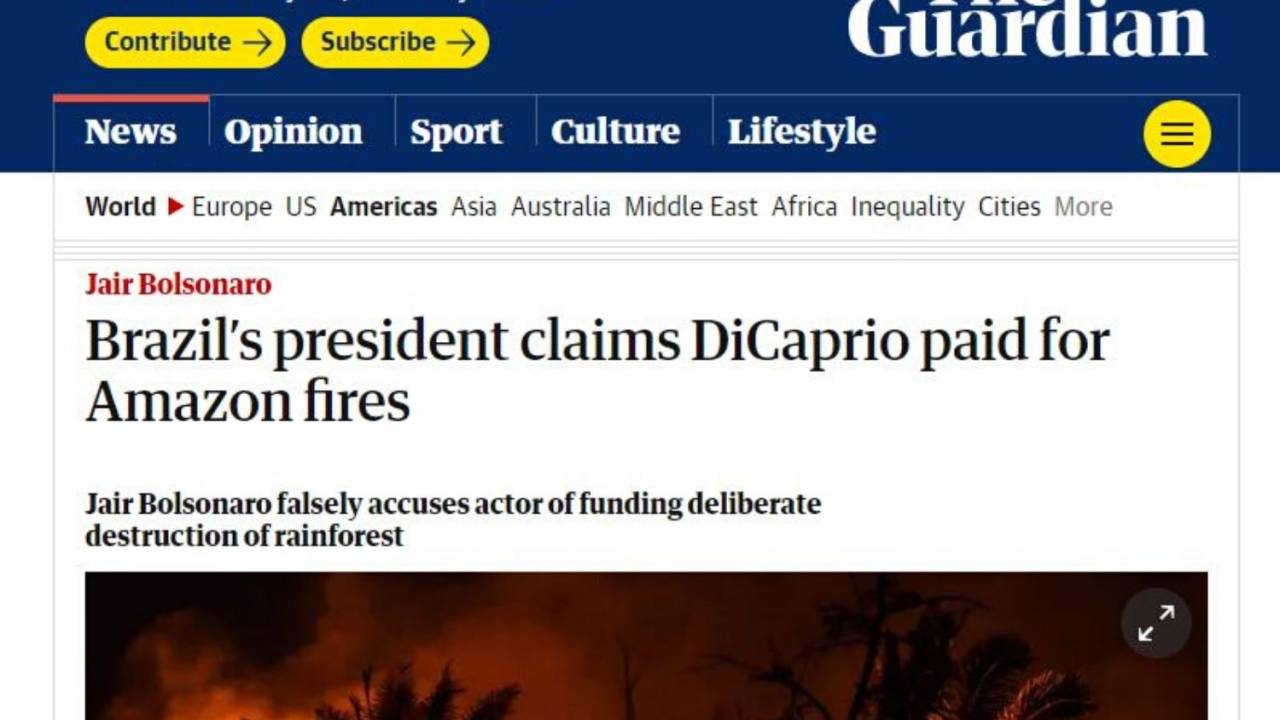Switch to the Opinion section
Viewport: 1280px width, 720px height.
[293, 132]
